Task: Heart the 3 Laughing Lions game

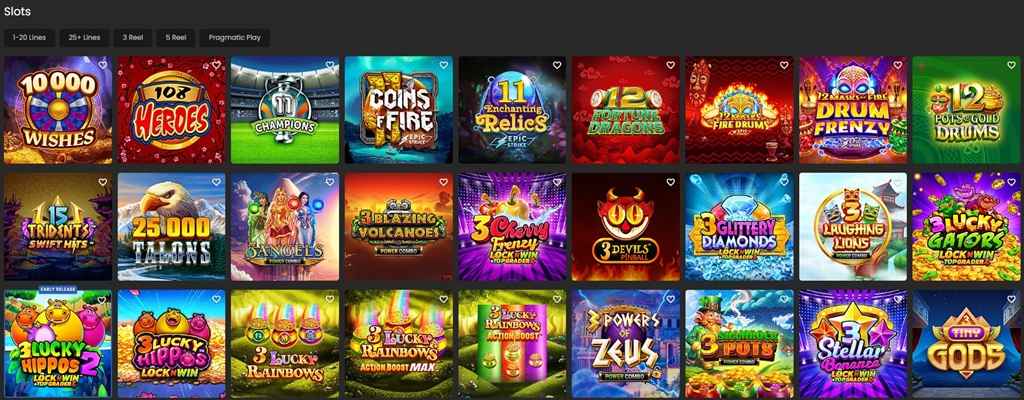Action: (898, 182)
